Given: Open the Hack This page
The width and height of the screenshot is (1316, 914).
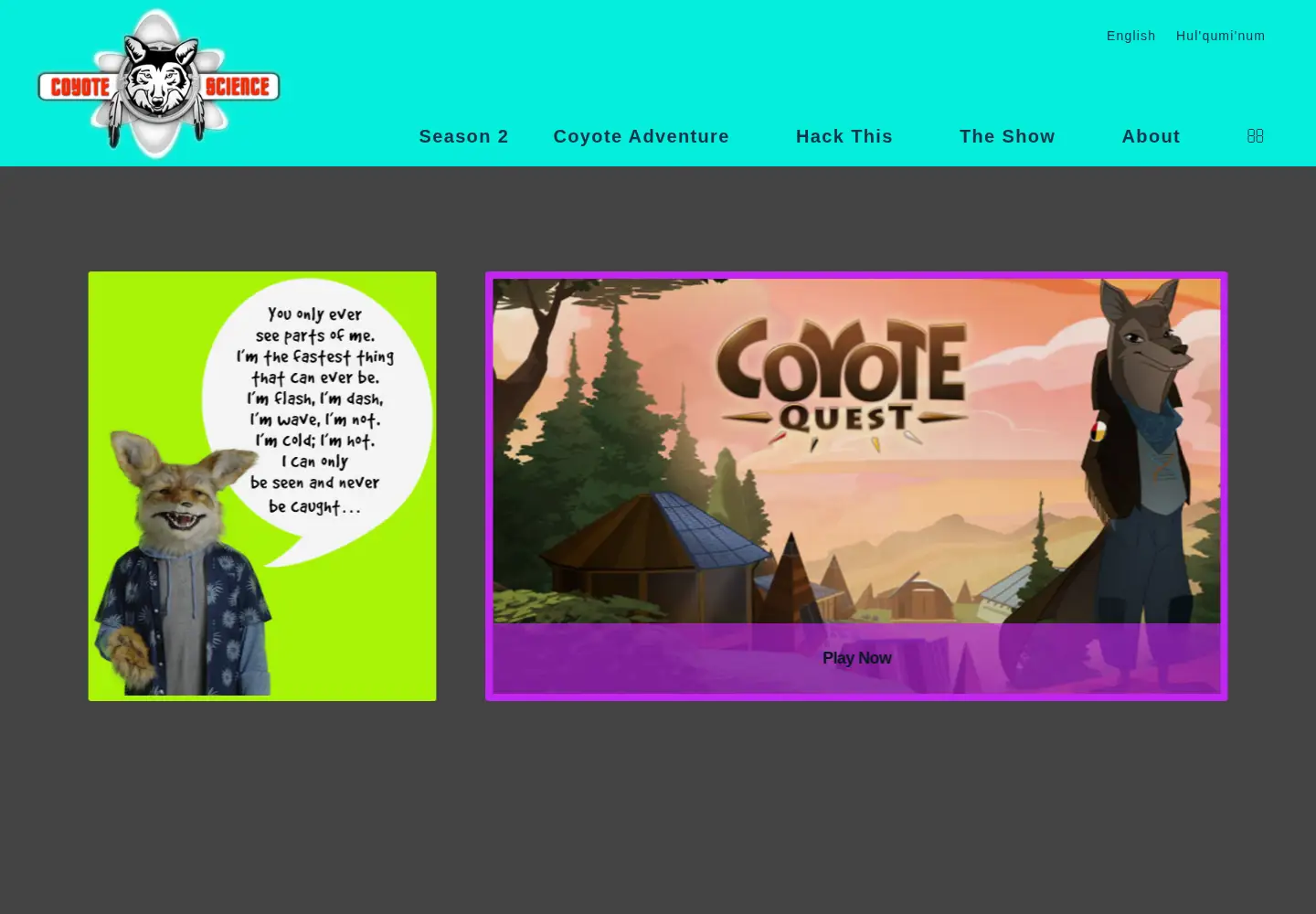Looking at the screenshot, I should click(844, 136).
